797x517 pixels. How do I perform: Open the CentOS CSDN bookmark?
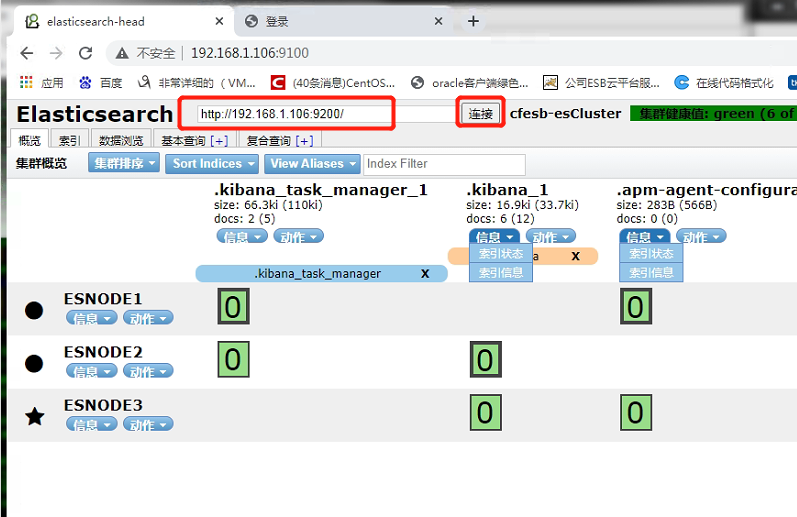332,82
